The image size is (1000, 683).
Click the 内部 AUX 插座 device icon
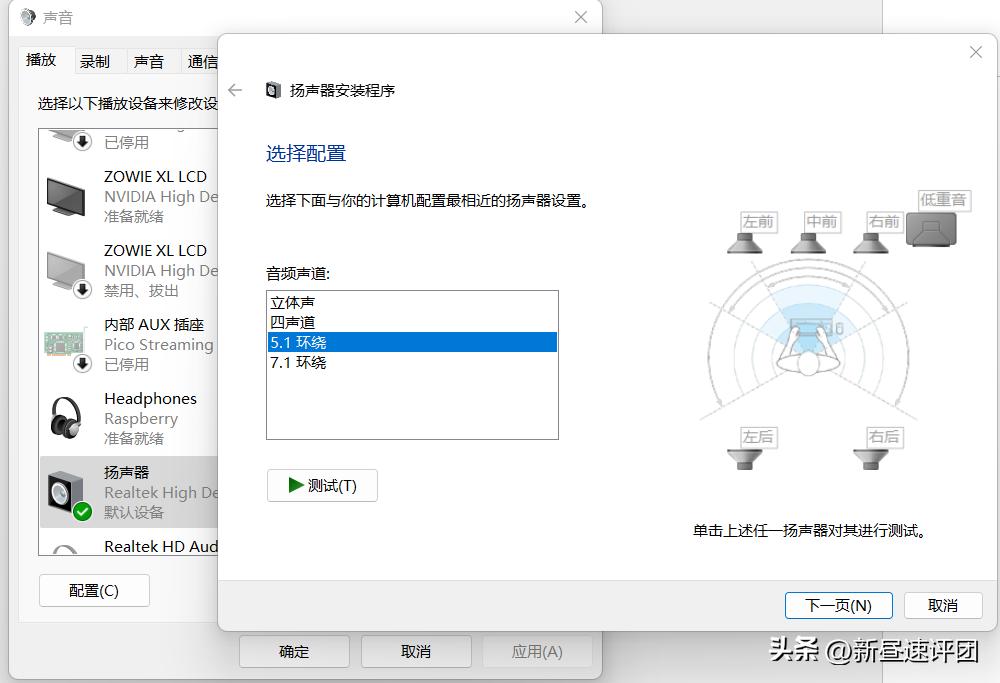click(65, 344)
